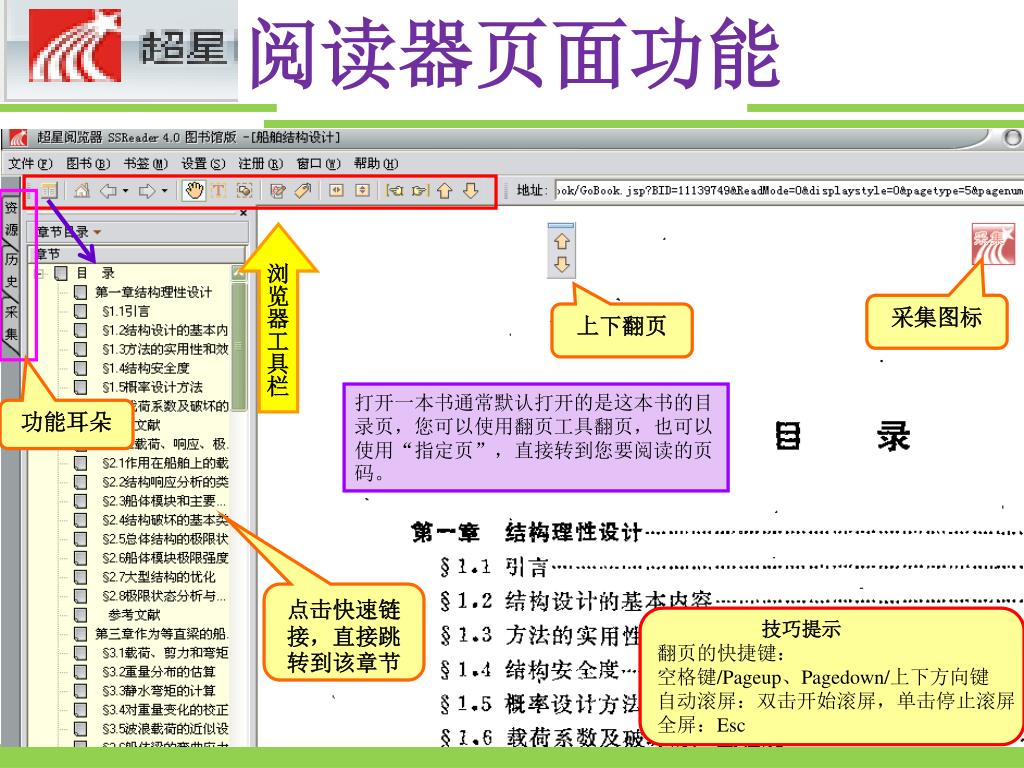Viewport: 1024px width, 768px height.
Task: Jump to the last page hand icon
Action: coord(420,191)
